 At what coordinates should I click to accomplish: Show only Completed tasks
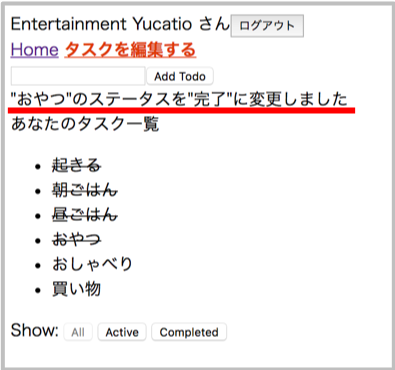pos(189,332)
